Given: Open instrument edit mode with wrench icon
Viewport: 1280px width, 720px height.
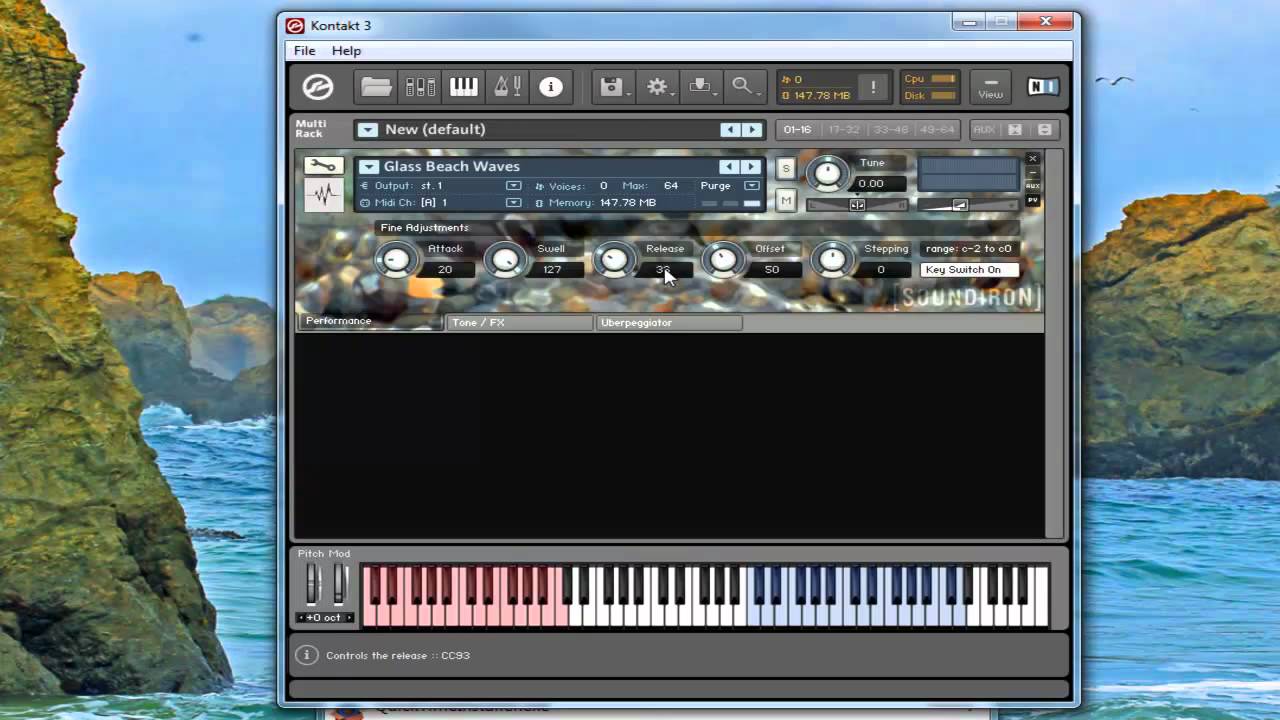Looking at the screenshot, I should [323, 166].
